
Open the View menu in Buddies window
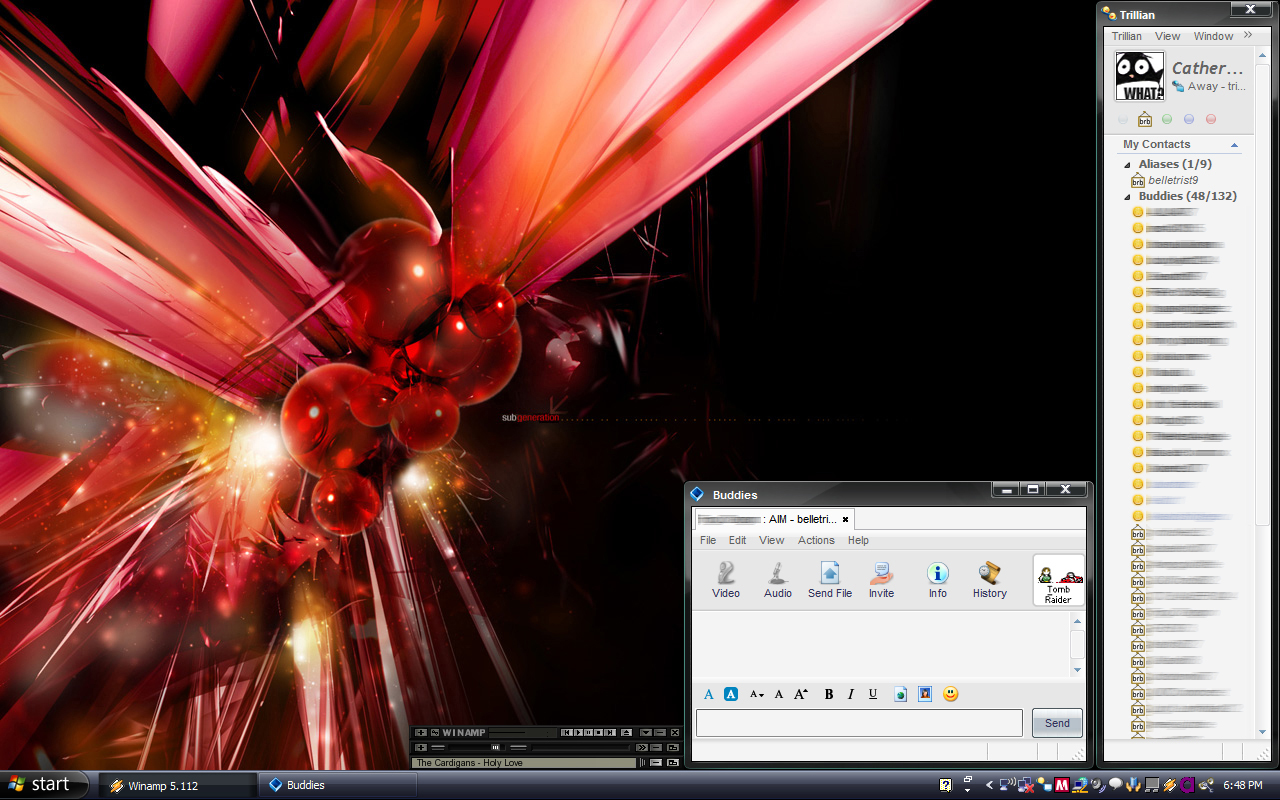(x=771, y=540)
